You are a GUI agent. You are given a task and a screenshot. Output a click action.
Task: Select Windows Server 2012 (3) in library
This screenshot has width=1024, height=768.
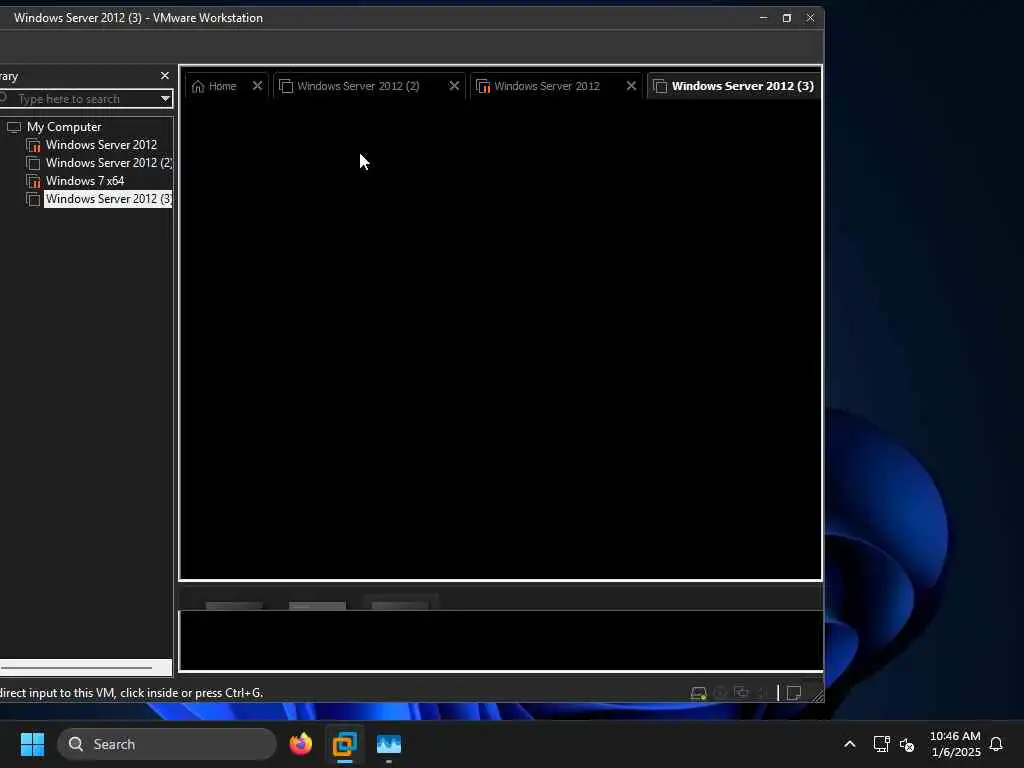108,199
